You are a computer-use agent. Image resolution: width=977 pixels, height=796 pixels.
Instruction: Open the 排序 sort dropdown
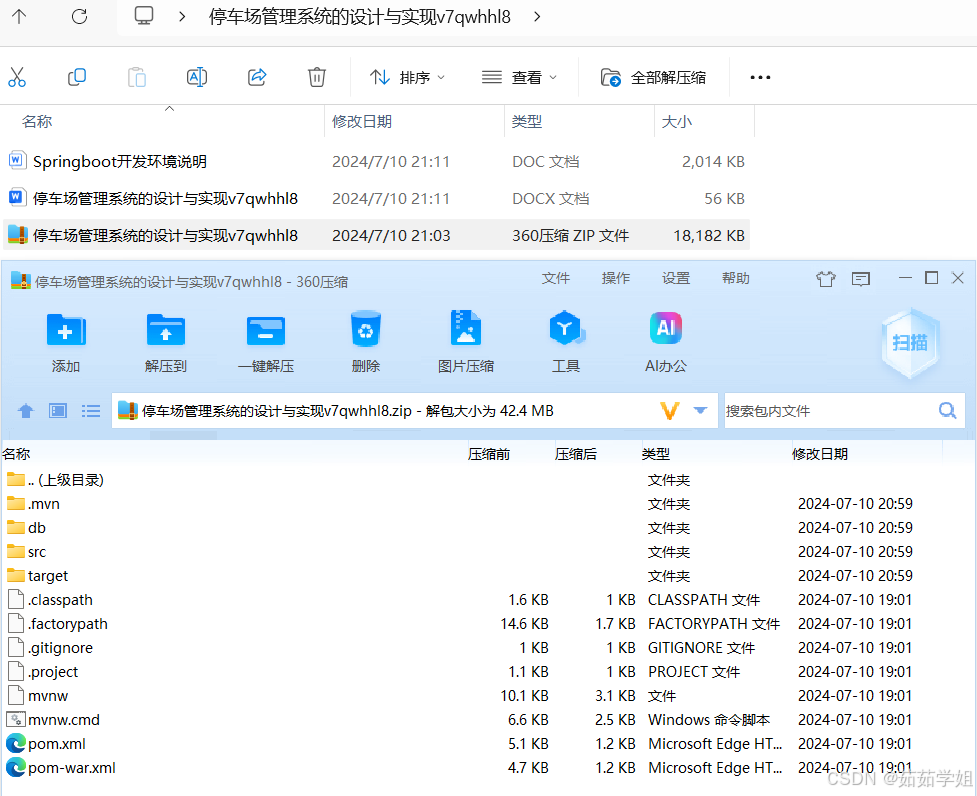pyautogui.click(x=407, y=77)
